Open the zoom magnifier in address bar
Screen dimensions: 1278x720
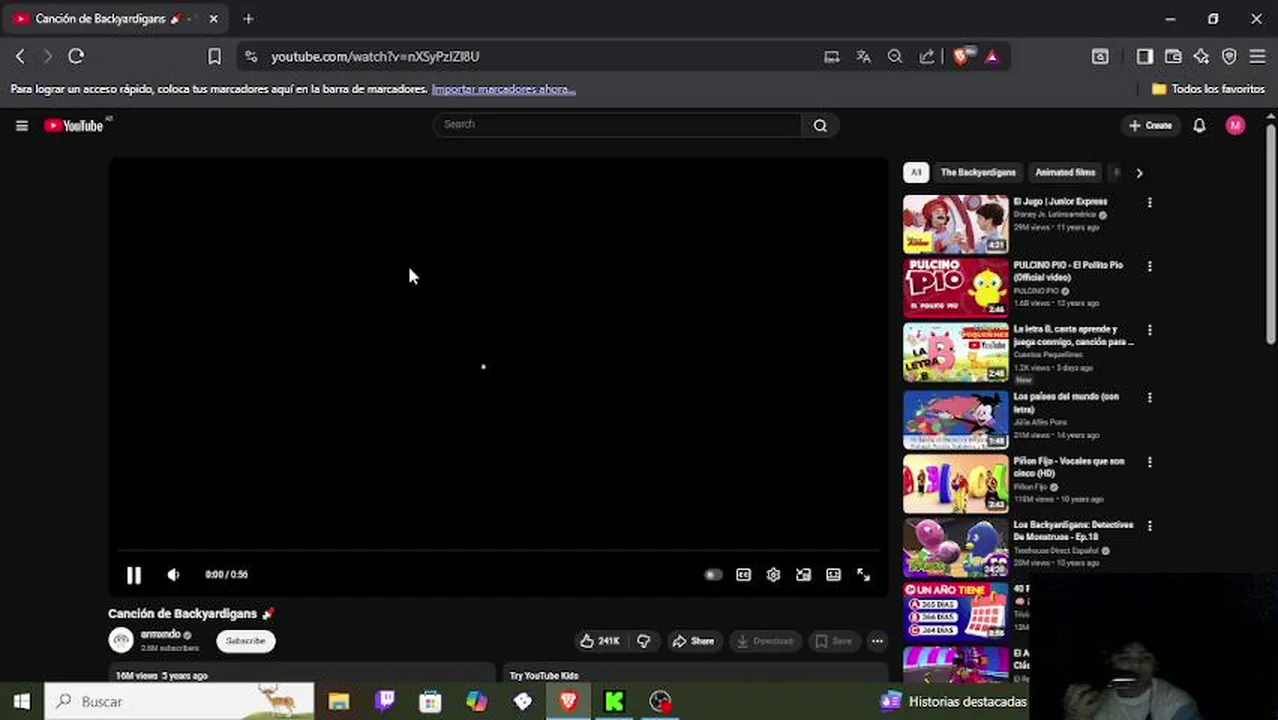click(895, 57)
